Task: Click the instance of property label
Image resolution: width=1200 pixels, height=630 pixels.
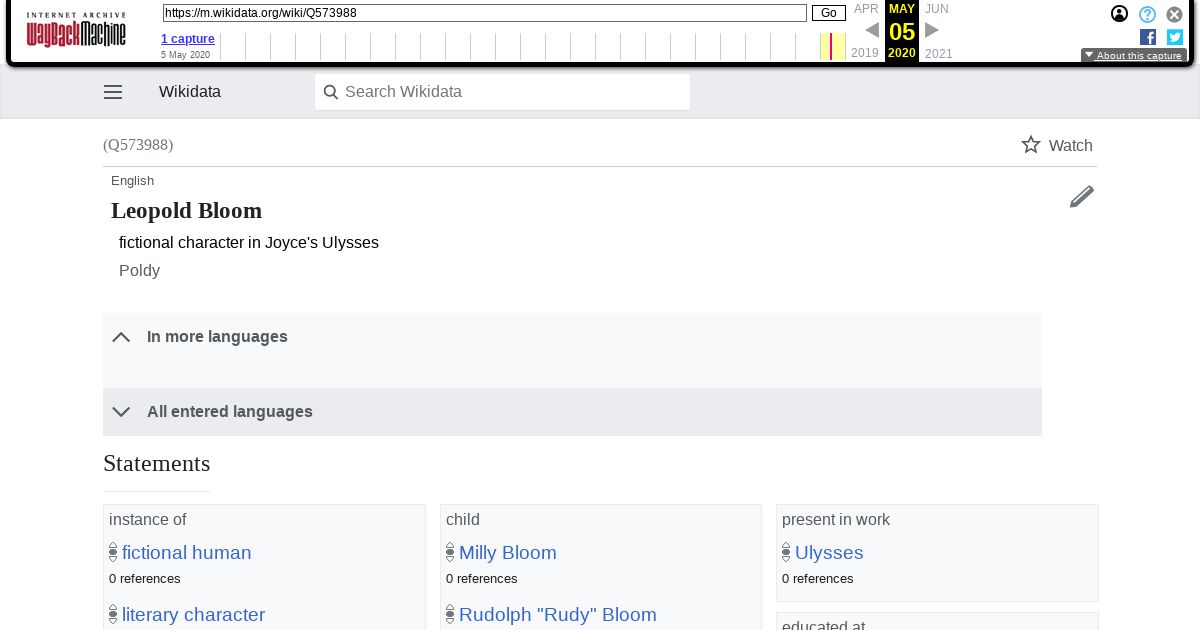Action: (148, 520)
